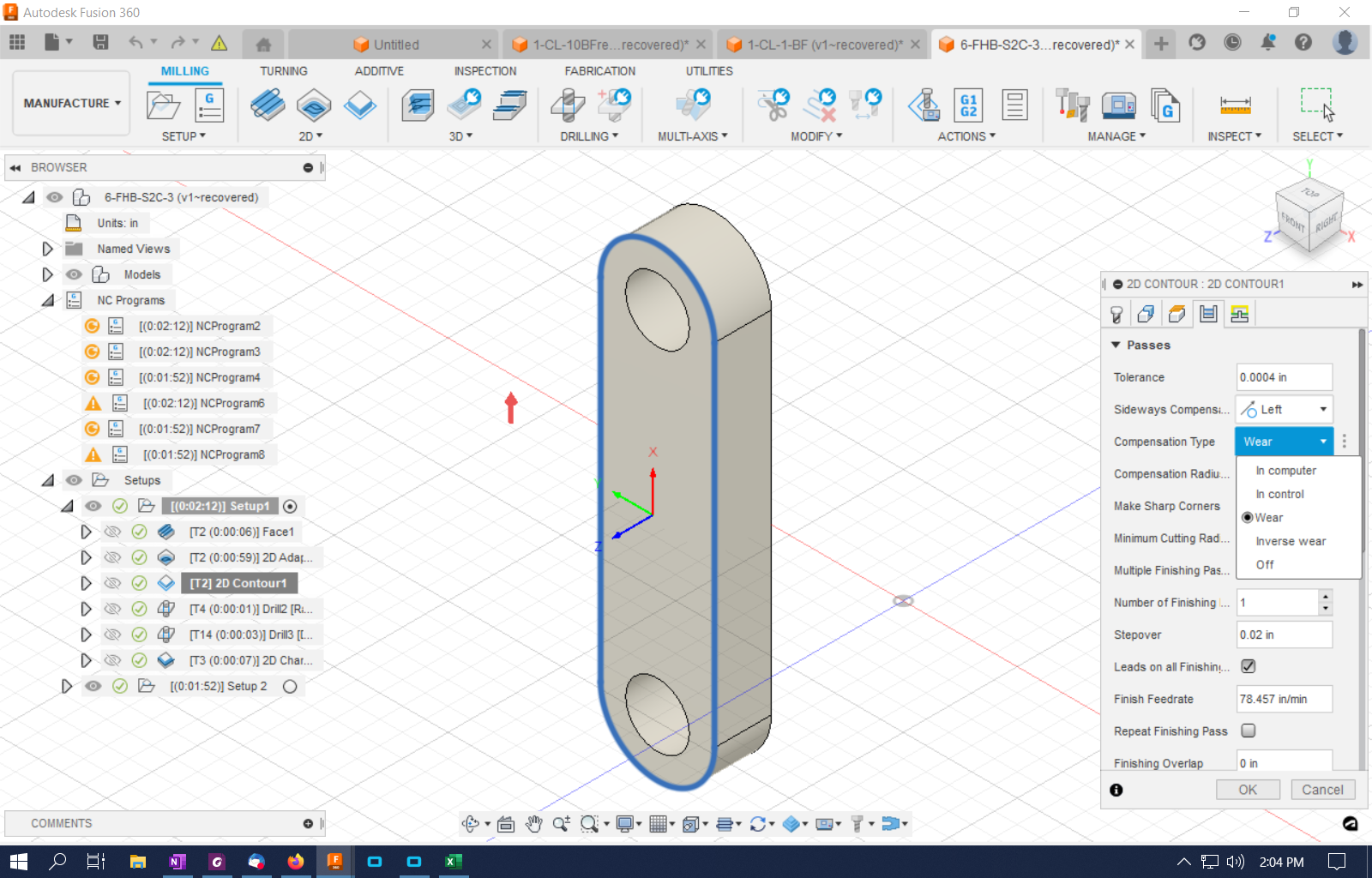This screenshot has width=1372, height=878.
Task: Activate the Orbit tool at the bottom
Action: pos(470,823)
